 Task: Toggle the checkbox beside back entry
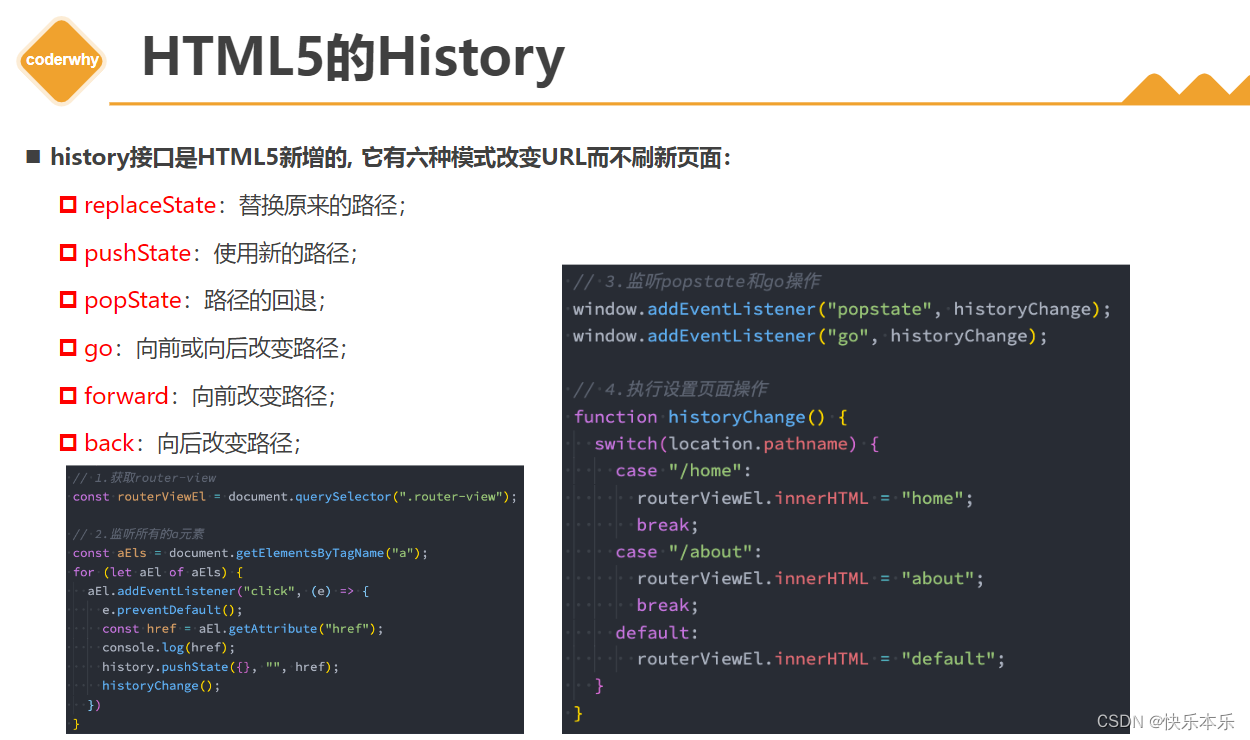67,443
